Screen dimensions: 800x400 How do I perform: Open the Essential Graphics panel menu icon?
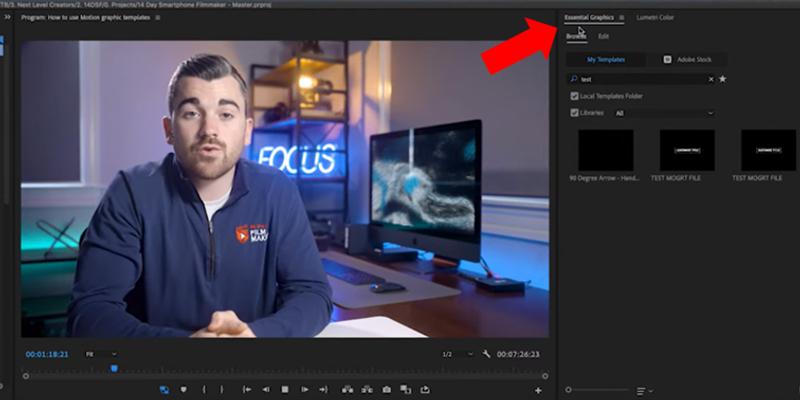[621, 17]
